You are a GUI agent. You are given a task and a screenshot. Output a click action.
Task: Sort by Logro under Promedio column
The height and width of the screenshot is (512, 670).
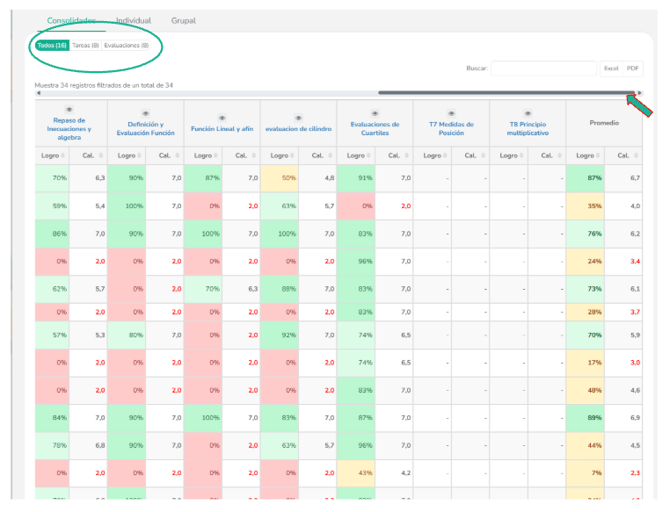point(583,155)
